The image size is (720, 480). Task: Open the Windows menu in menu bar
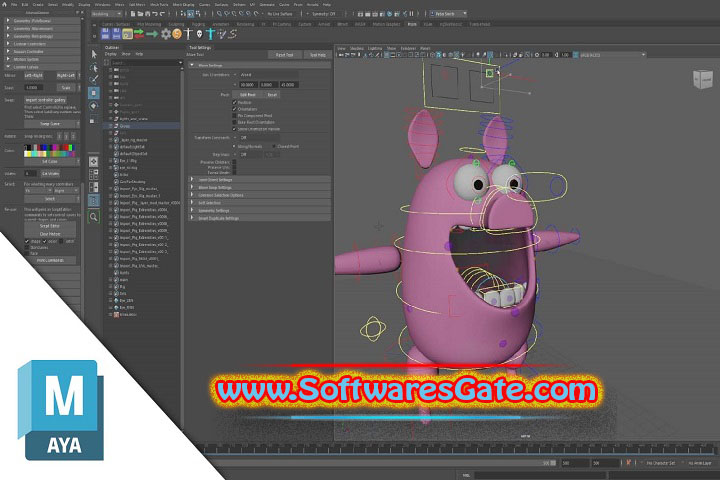(x=103, y=4)
